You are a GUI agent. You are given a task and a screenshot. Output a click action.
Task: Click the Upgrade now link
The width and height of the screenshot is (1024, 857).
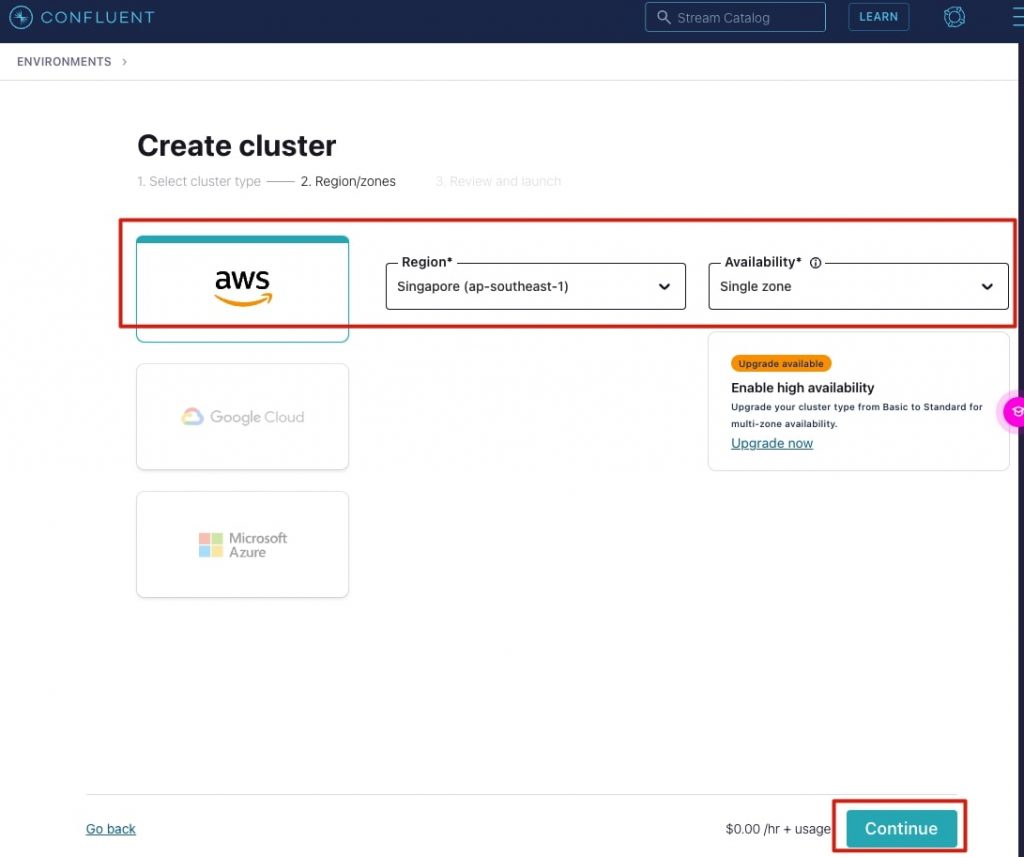(771, 443)
